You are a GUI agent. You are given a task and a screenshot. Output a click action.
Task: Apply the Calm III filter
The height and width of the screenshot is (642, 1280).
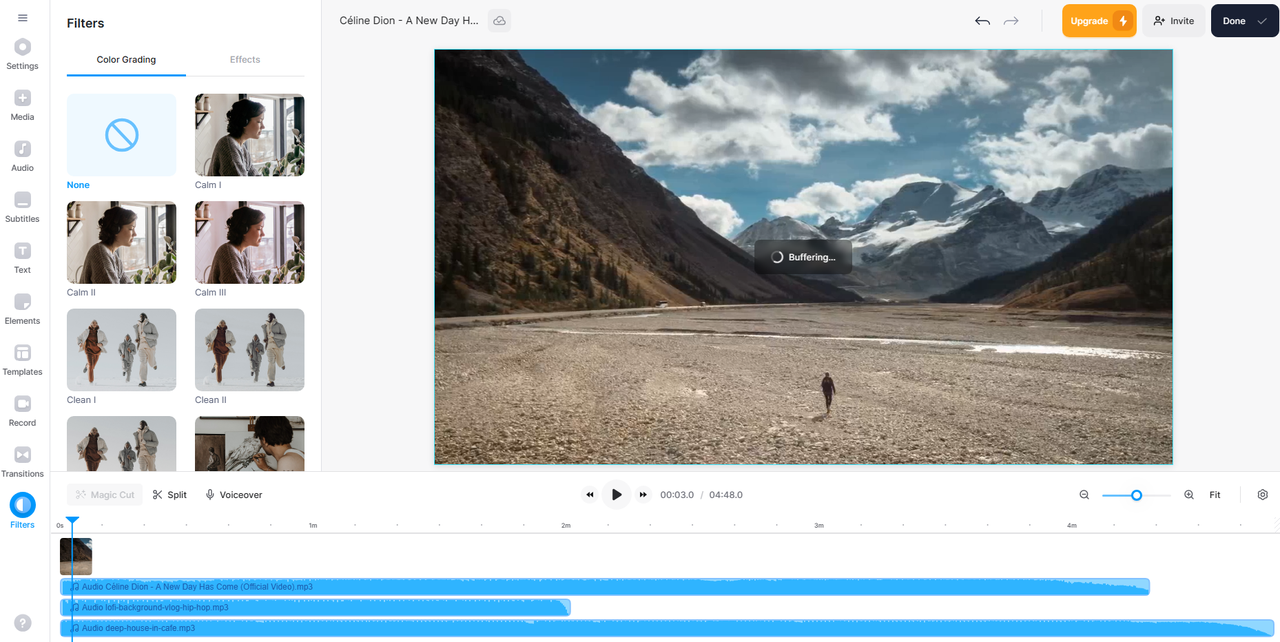pyautogui.click(x=250, y=242)
